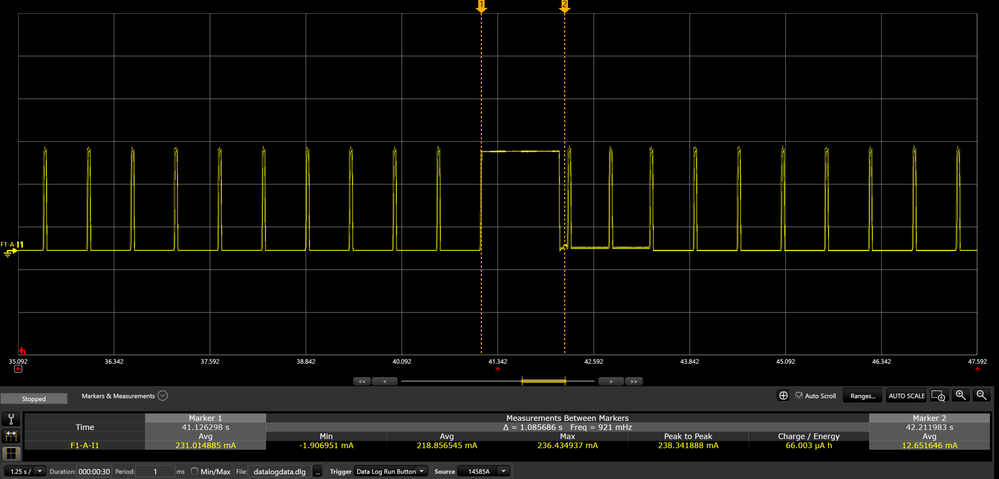Screen dimensions: 999x479
Task: Click the Duration 000:00:30 field
Action: (x=94, y=471)
